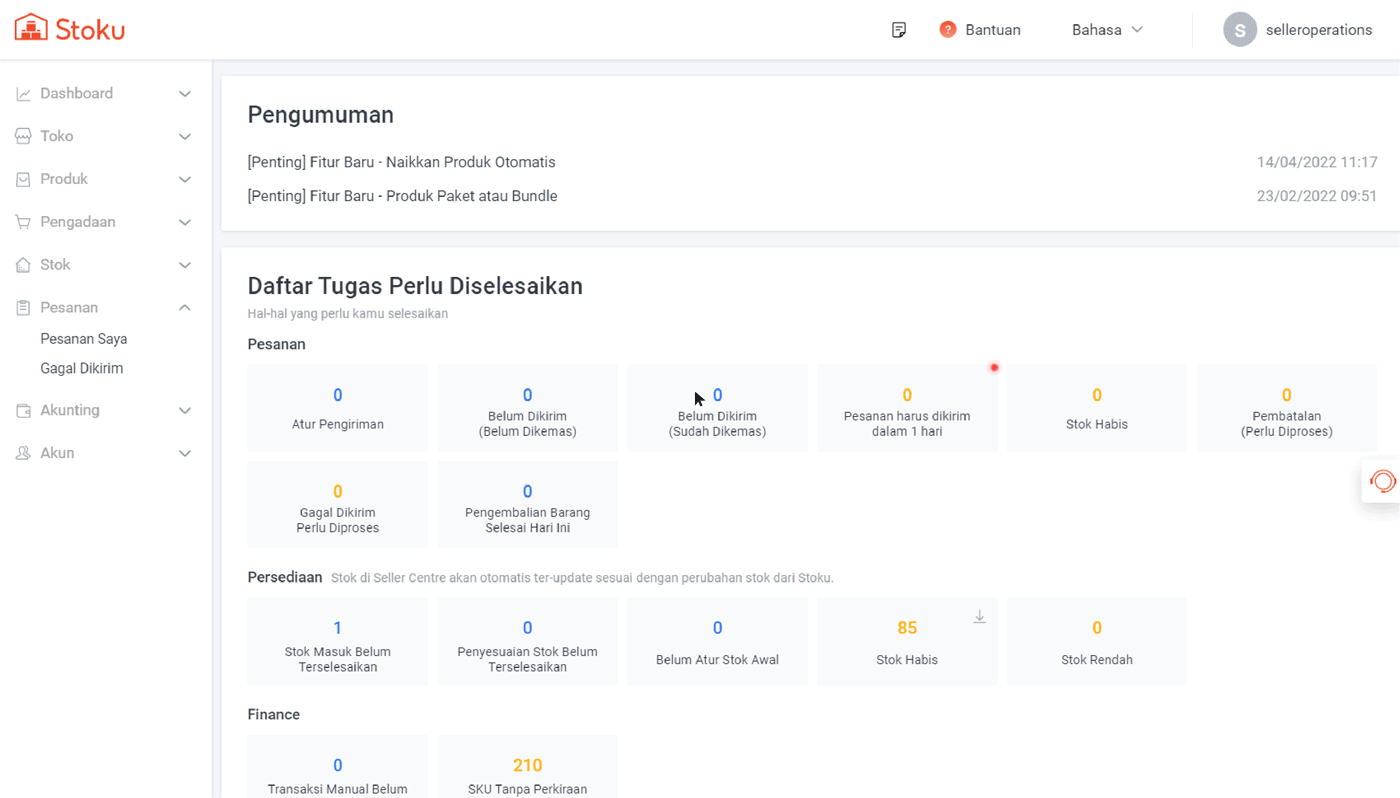Image resolution: width=1400 pixels, height=798 pixels.
Task: Select the Toko sidebar icon
Action: point(22,136)
